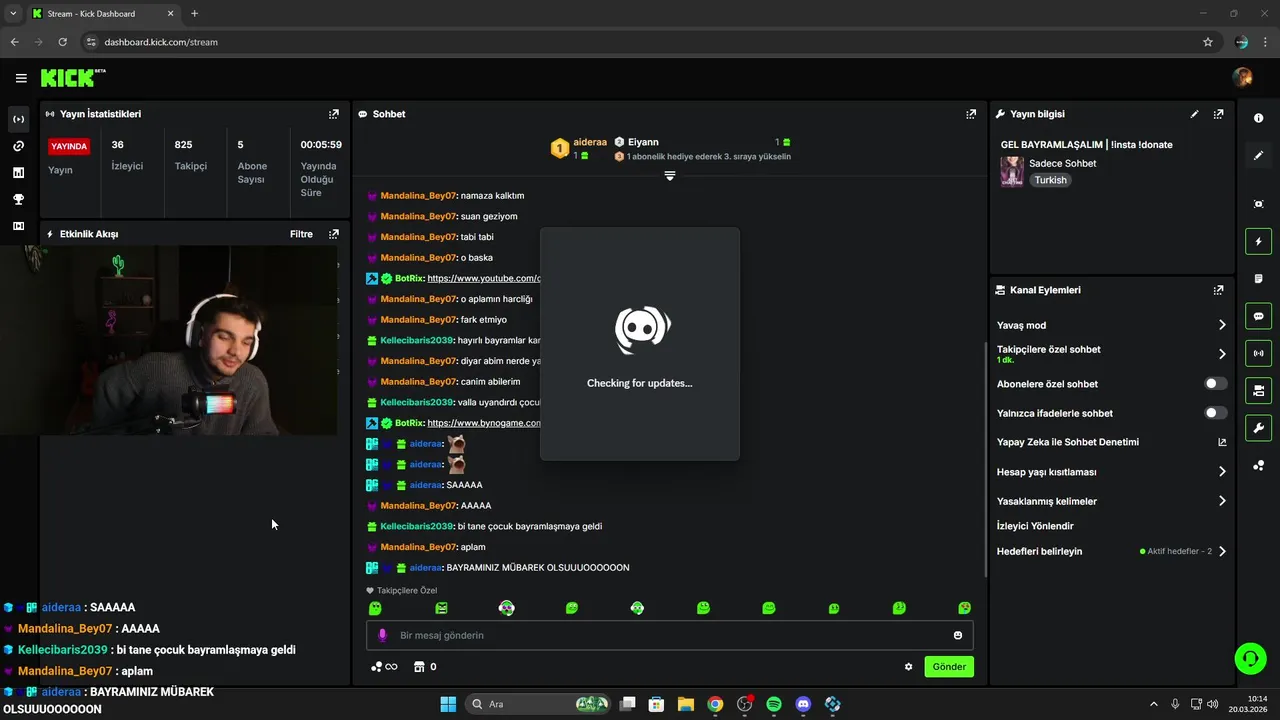Image resolution: width=1280 pixels, height=720 pixels.
Task: Open the shop icon showing 0
Action: coord(425,667)
